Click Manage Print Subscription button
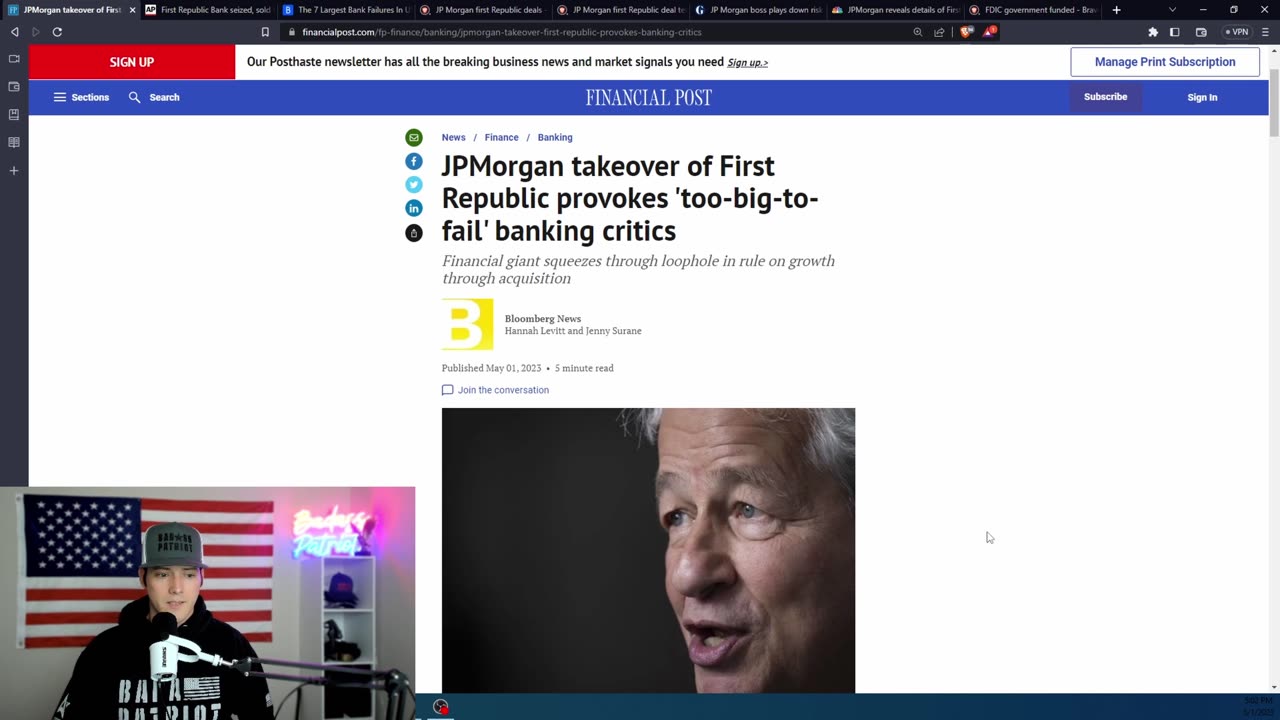1280x720 pixels. click(1165, 62)
